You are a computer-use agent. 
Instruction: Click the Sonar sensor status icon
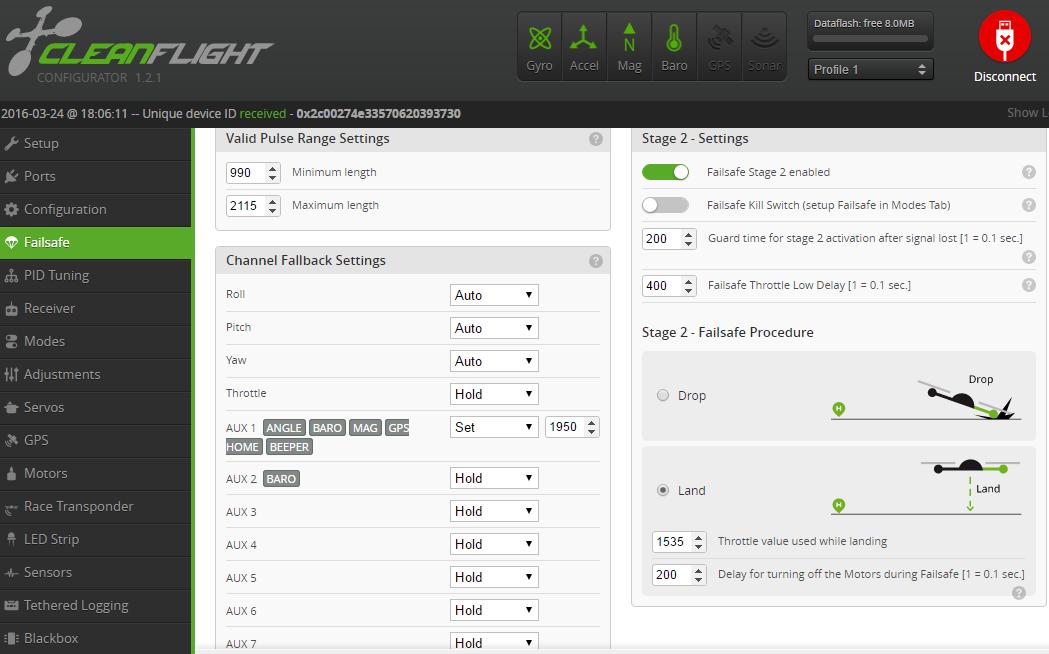point(764,47)
